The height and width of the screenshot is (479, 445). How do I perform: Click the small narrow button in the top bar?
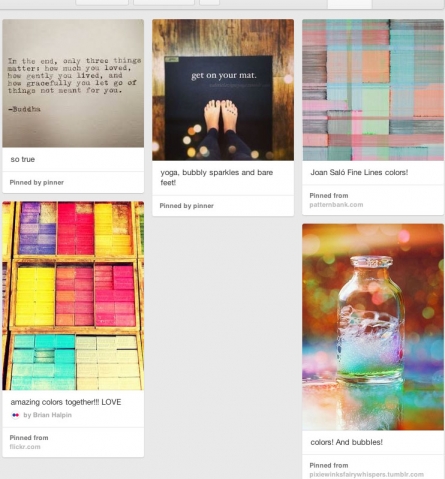pos(209,2)
